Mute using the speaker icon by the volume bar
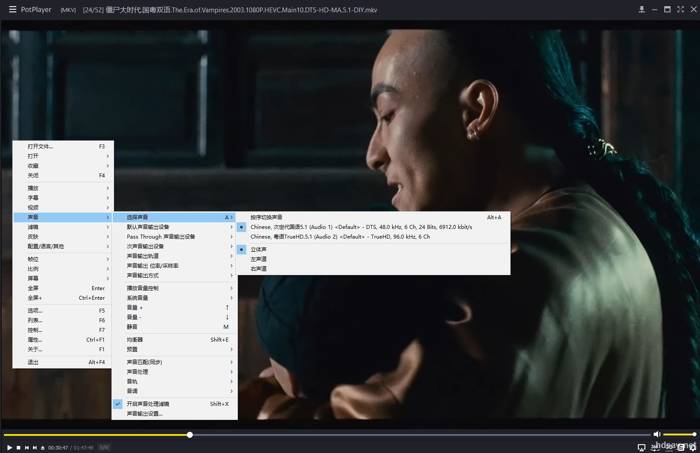Viewport: 700px width, 453px height. [x=657, y=434]
